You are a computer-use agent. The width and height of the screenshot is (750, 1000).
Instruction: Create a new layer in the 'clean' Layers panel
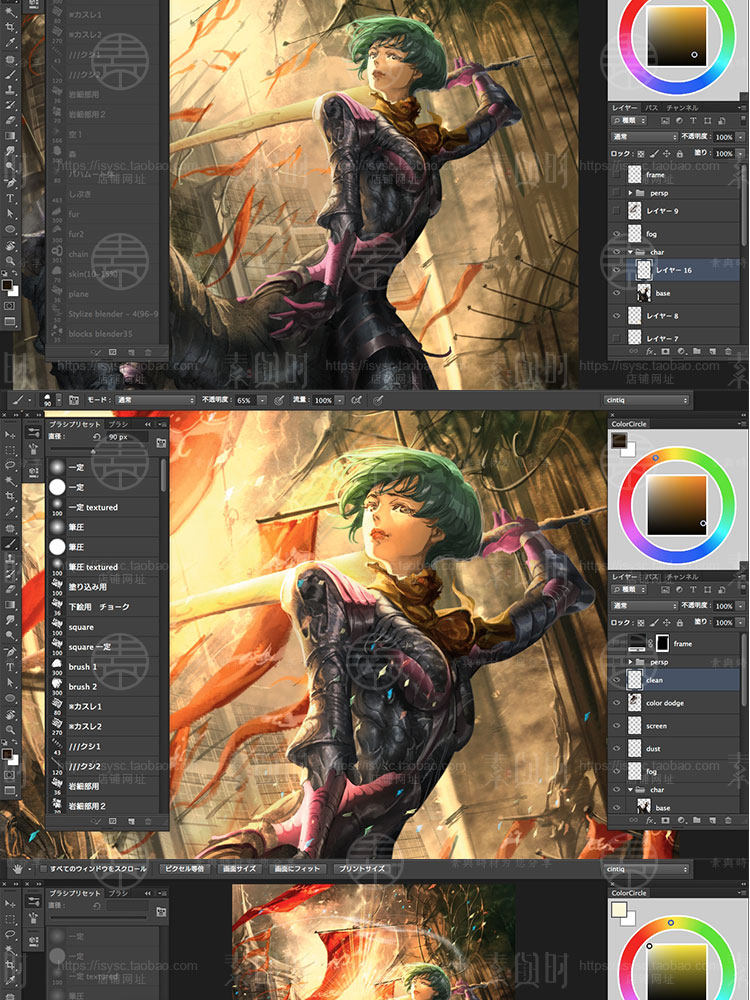(712, 821)
